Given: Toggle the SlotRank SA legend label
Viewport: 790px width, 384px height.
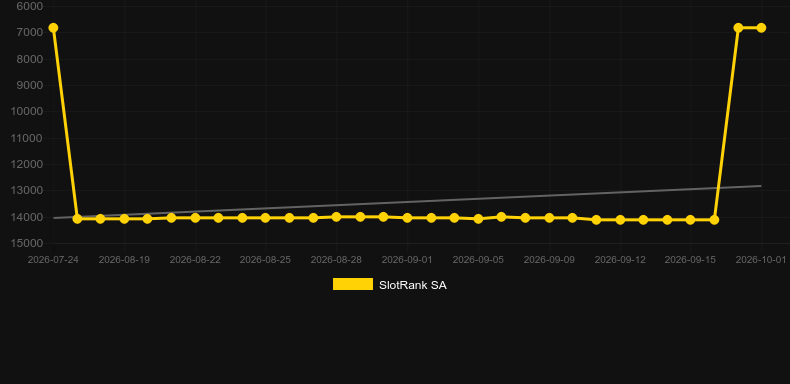Looking at the screenshot, I should pyautogui.click(x=413, y=285).
